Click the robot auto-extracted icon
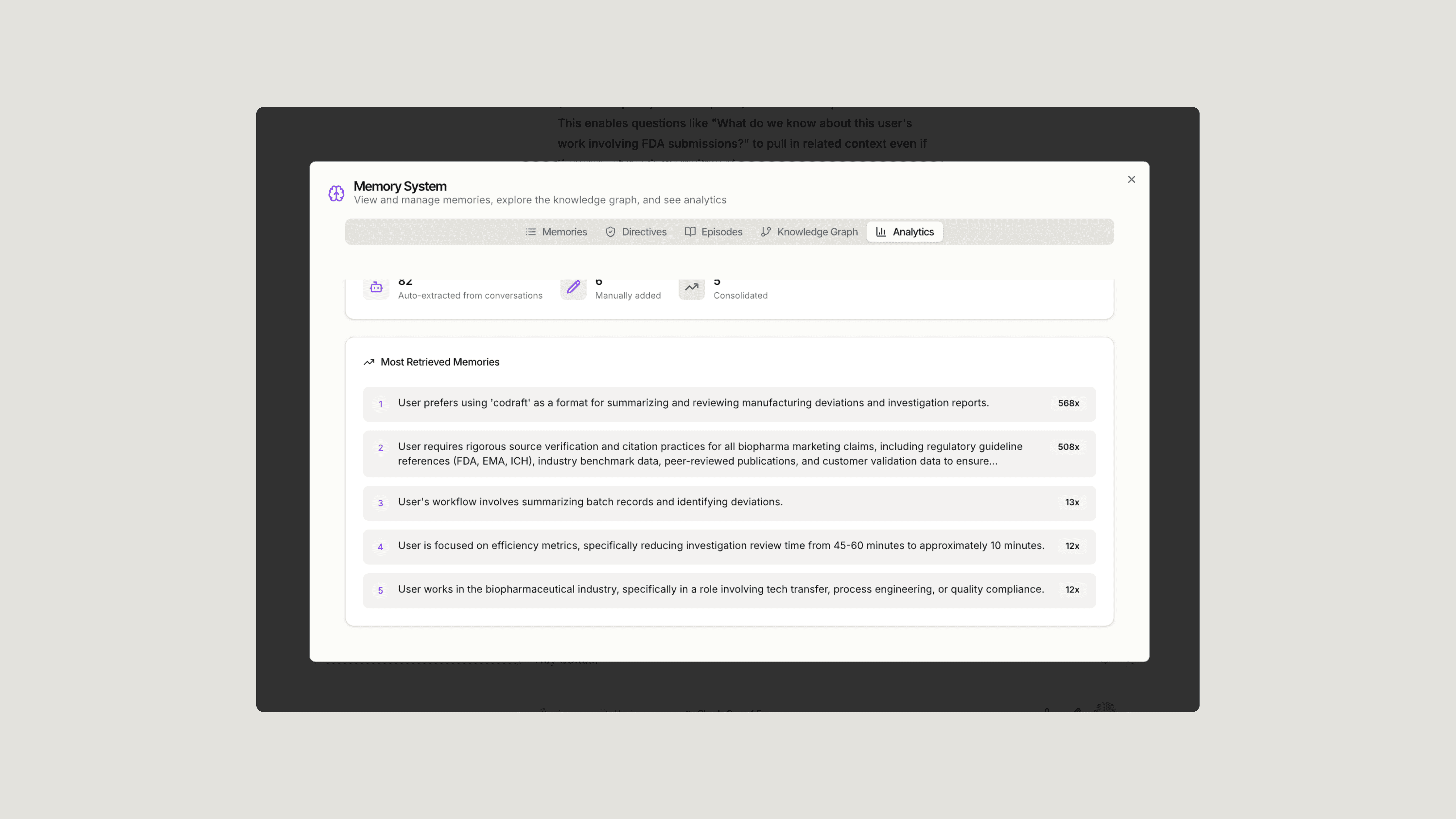1456x819 pixels. 376,288
